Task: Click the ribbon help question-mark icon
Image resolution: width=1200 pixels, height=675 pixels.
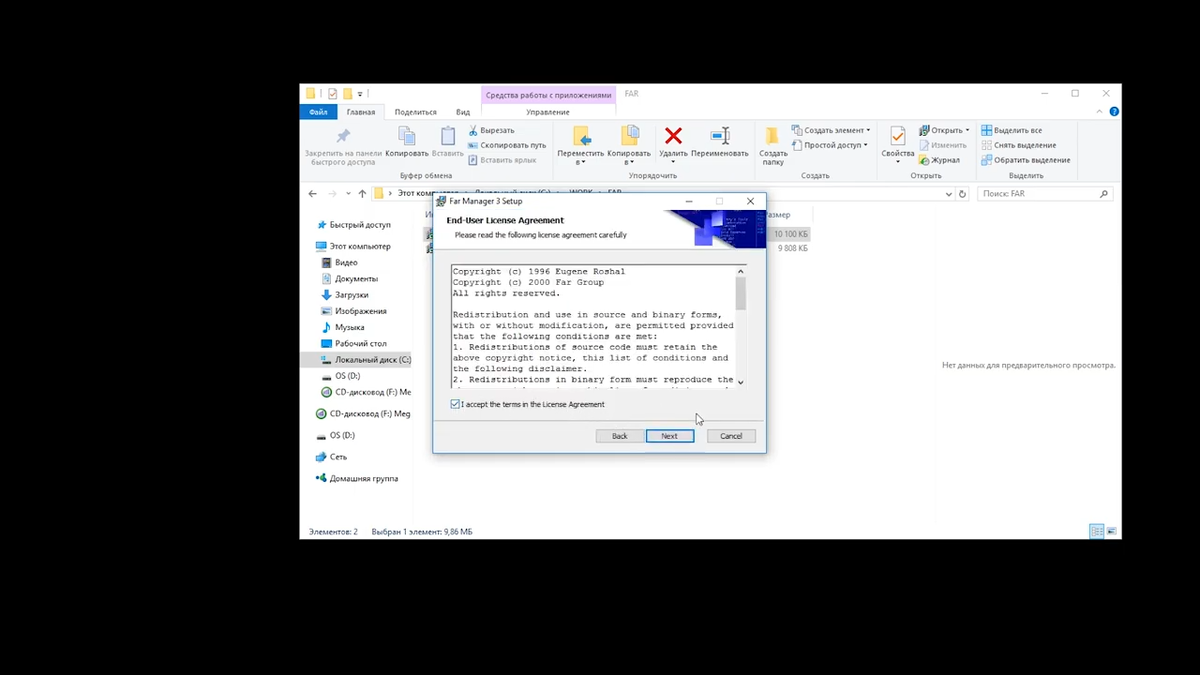Action: click(x=1114, y=112)
